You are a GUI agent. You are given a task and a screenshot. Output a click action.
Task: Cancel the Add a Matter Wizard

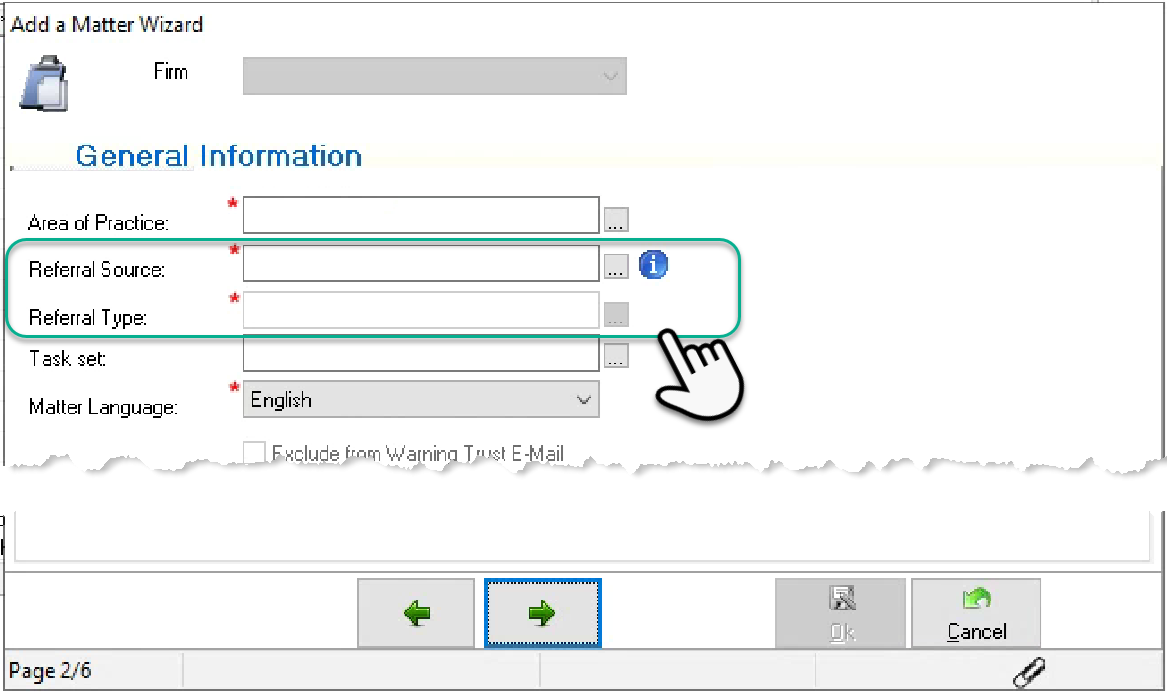976,613
